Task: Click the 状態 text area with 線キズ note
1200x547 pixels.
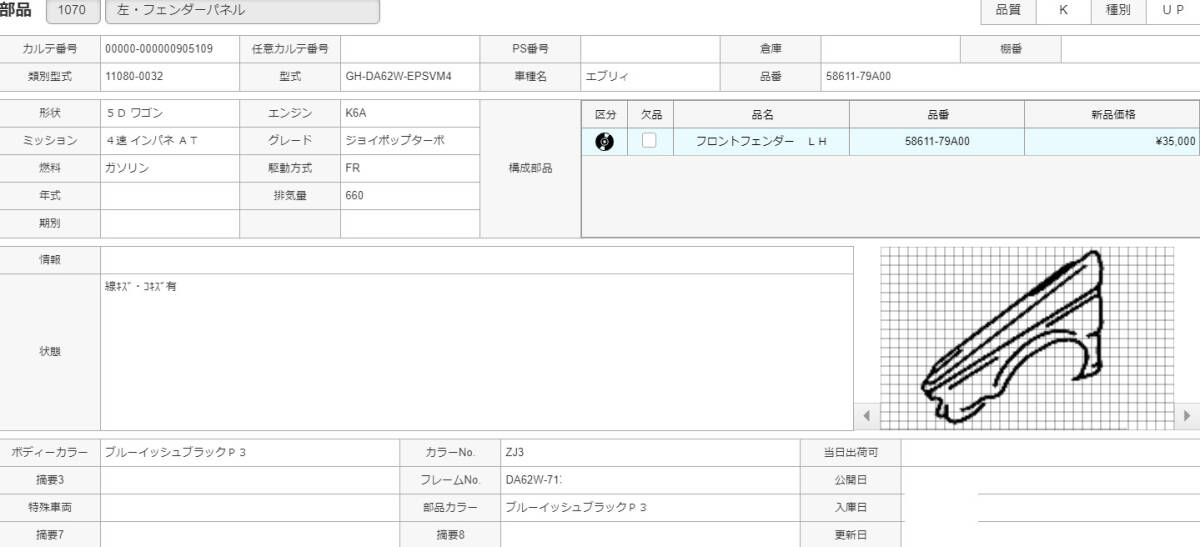Action: pyautogui.click(x=477, y=352)
